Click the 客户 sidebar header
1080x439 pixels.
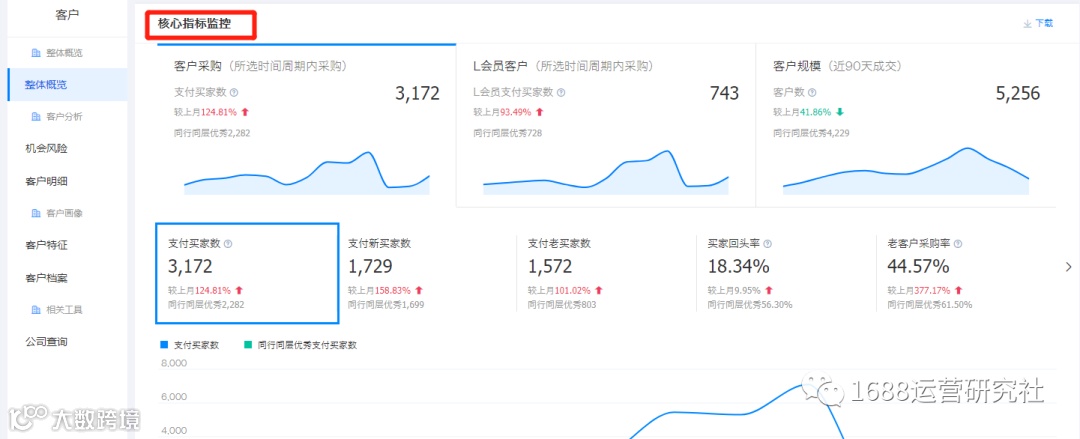[x=67, y=15]
